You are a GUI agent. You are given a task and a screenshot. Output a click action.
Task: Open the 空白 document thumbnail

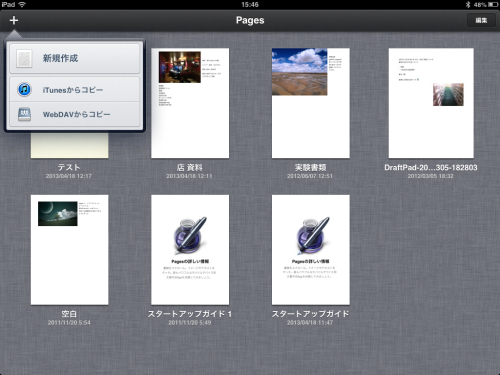[69, 250]
